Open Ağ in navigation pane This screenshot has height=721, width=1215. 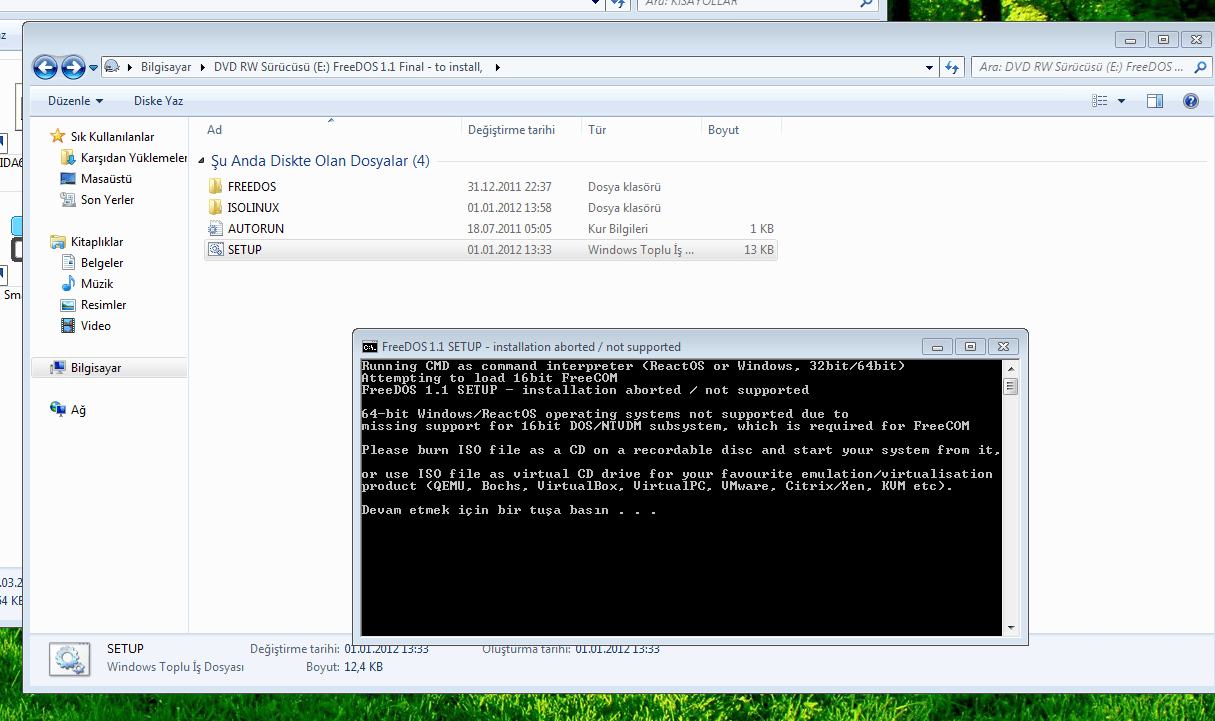(78, 410)
